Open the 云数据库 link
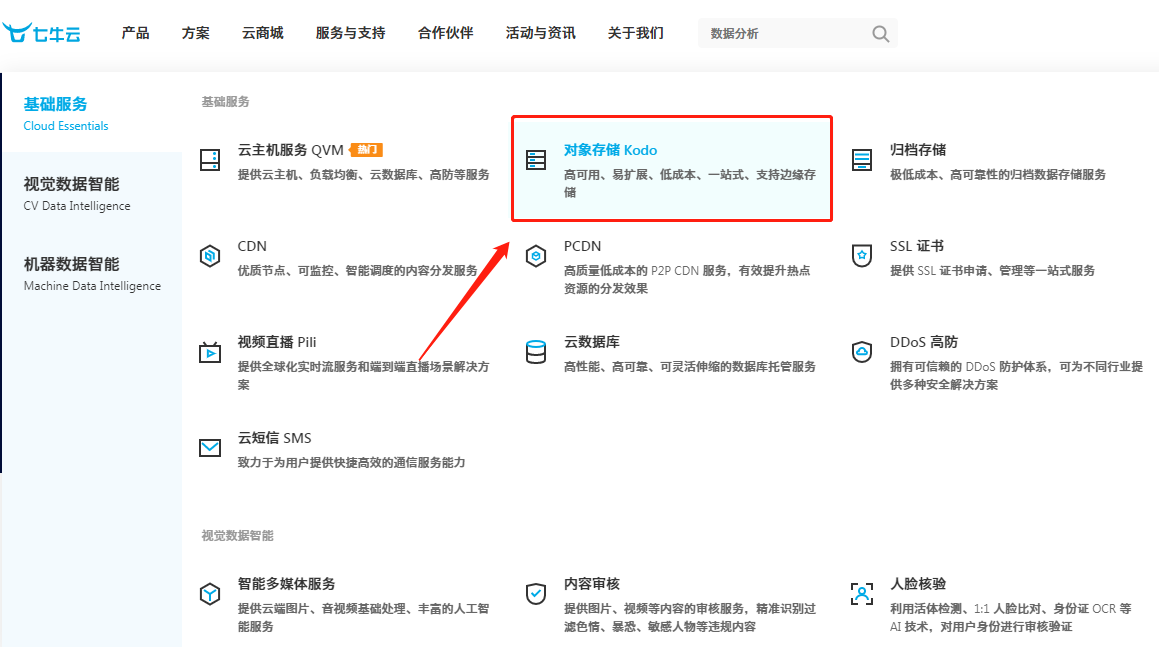Screen dimensions: 1159x647 tap(592, 342)
